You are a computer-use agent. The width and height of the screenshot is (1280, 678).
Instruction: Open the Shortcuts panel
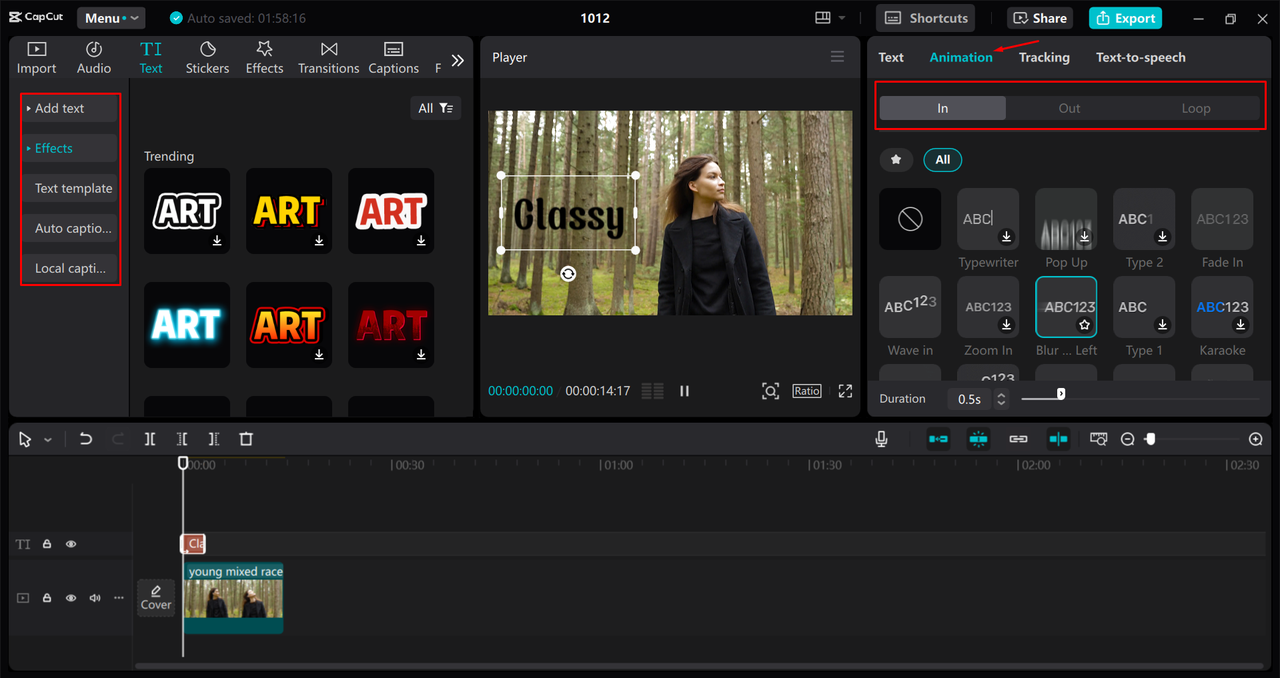(x=926, y=18)
